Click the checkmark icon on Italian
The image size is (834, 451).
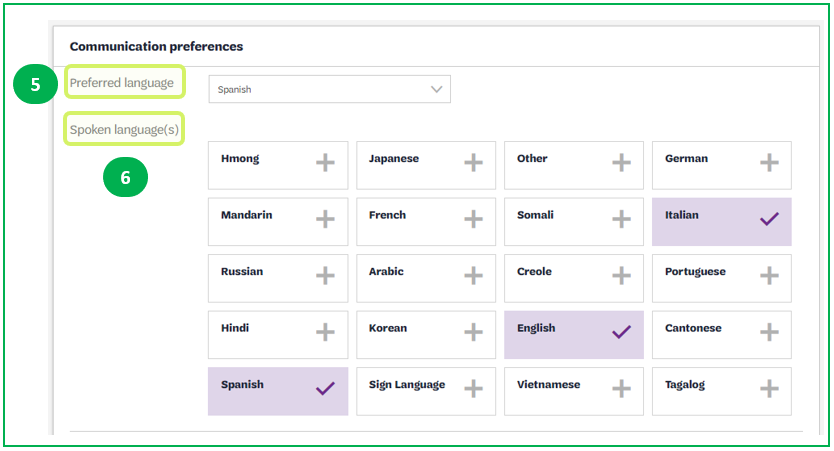[x=769, y=219]
